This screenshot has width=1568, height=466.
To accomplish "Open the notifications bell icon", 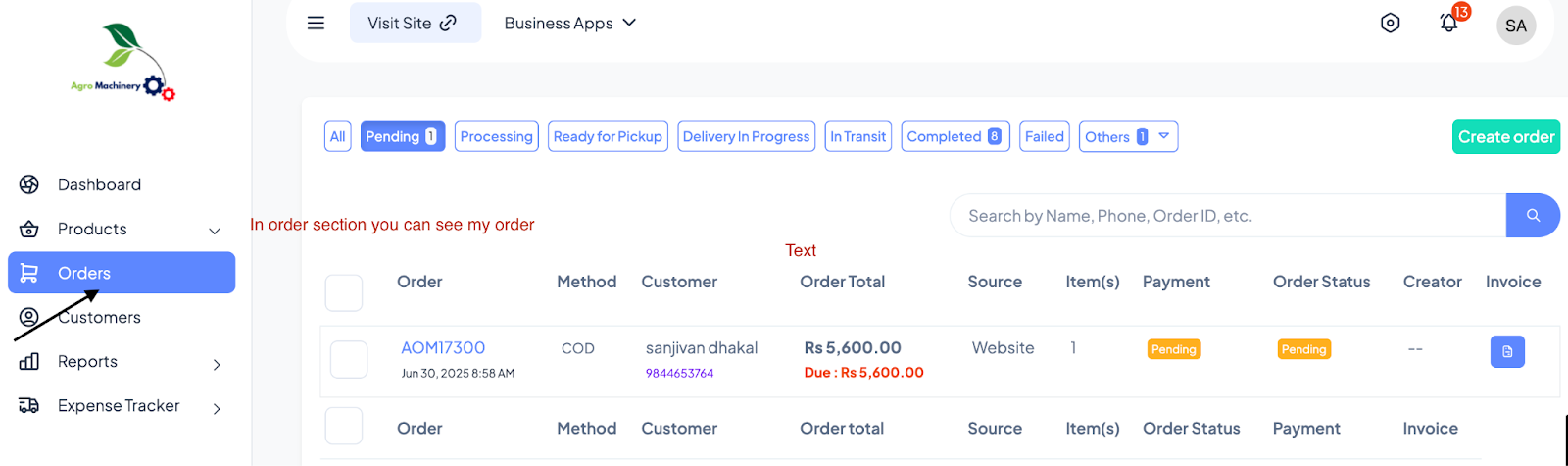I will click(x=1448, y=23).
